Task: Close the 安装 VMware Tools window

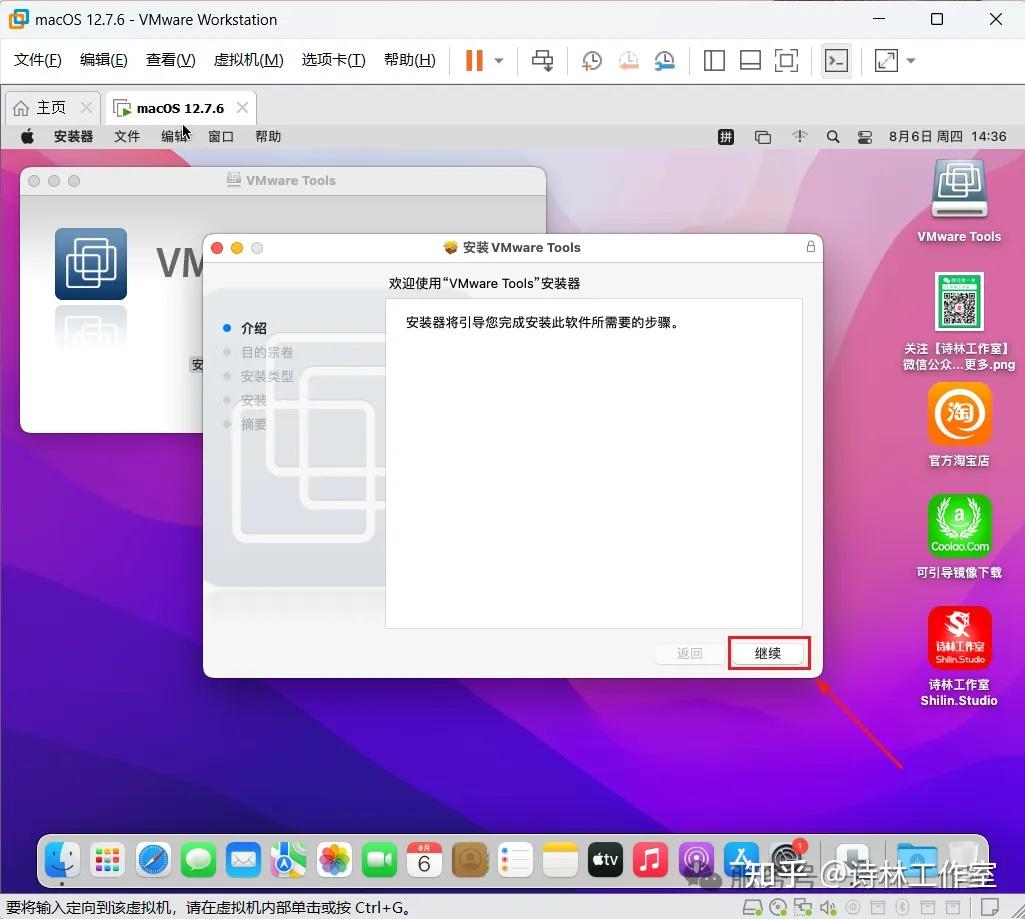Action: (217, 248)
